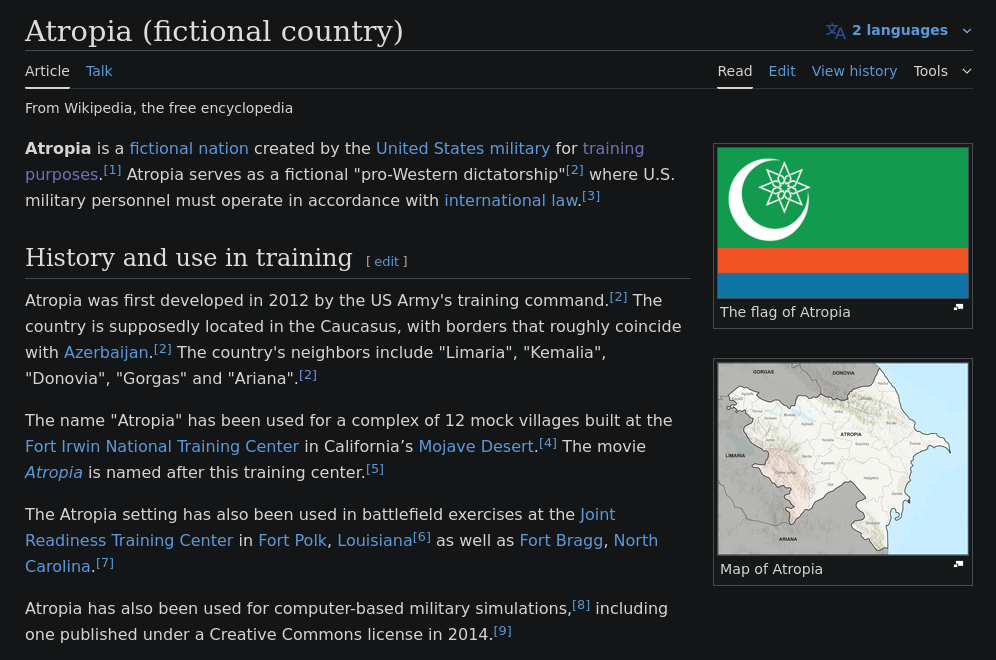996x660 pixels.
Task: Enlarge the Map of Atropia image icon
Action: [958, 564]
